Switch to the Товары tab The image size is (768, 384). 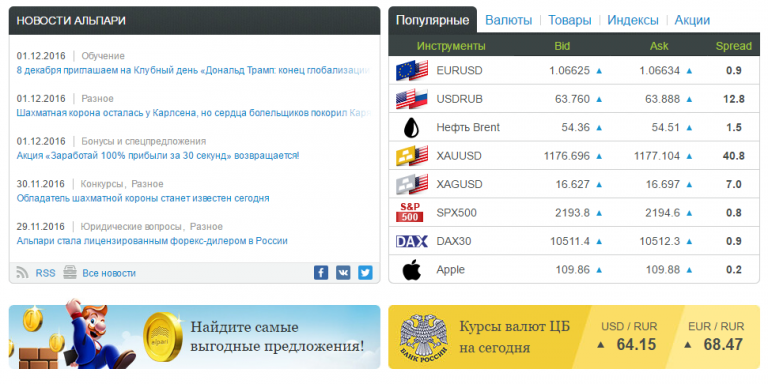click(x=570, y=20)
